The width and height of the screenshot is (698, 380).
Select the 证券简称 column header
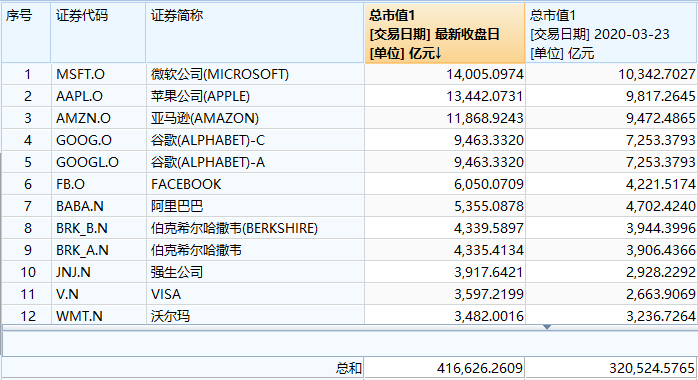(x=255, y=33)
